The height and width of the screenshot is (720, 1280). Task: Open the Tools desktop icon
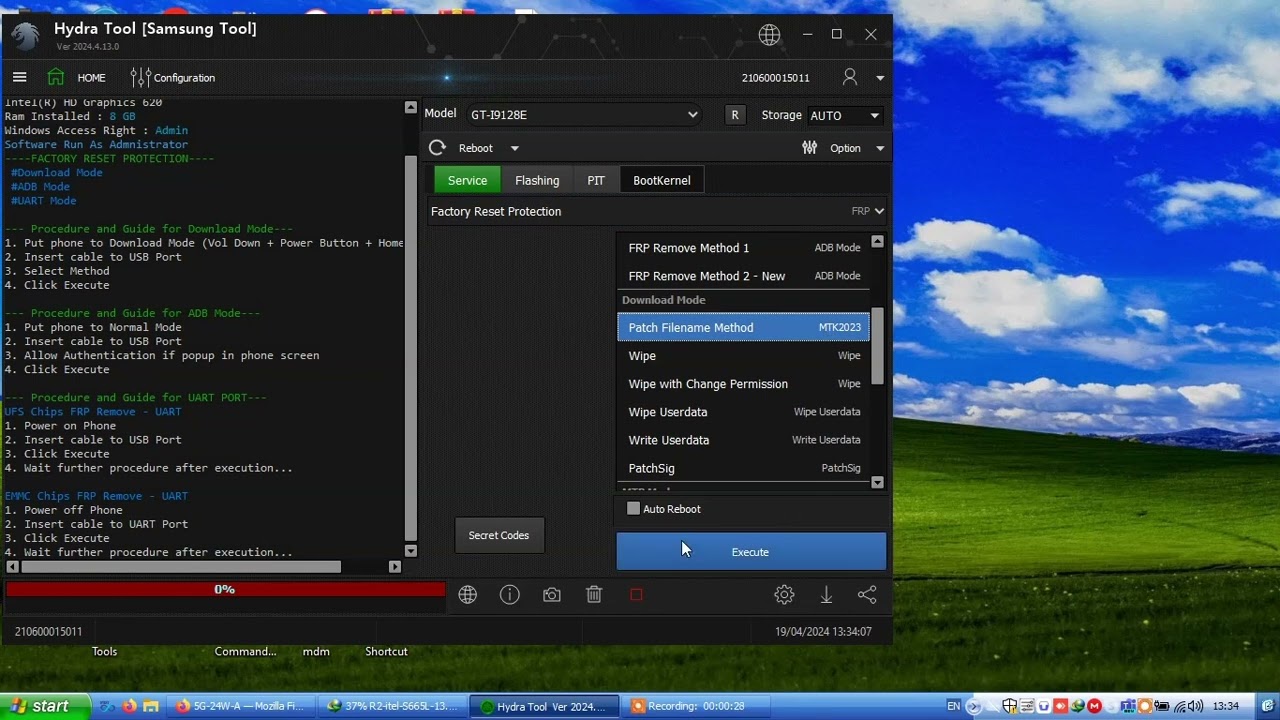click(104, 651)
